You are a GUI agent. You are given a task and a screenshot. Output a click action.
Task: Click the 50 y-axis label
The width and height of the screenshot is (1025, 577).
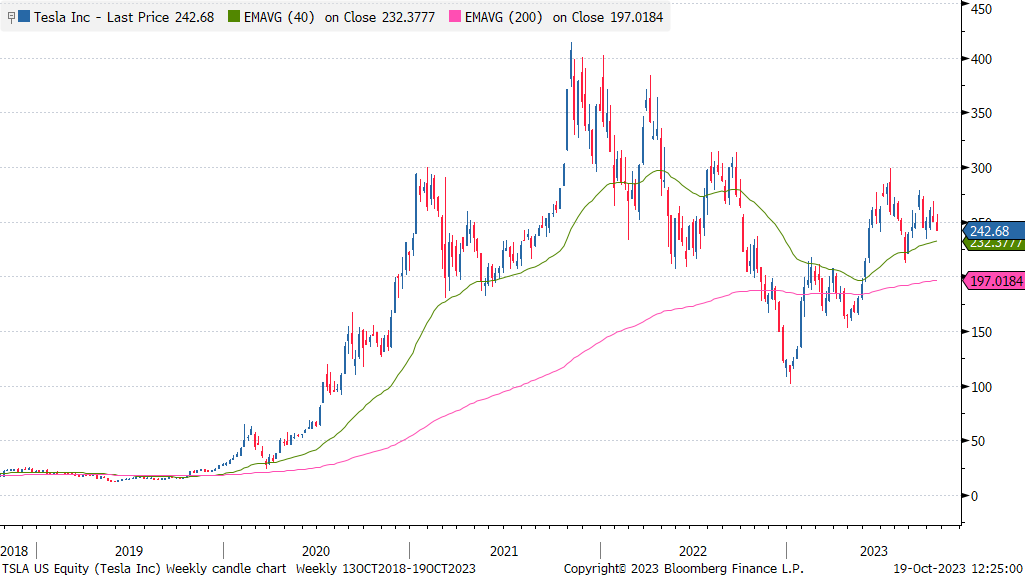point(978,442)
